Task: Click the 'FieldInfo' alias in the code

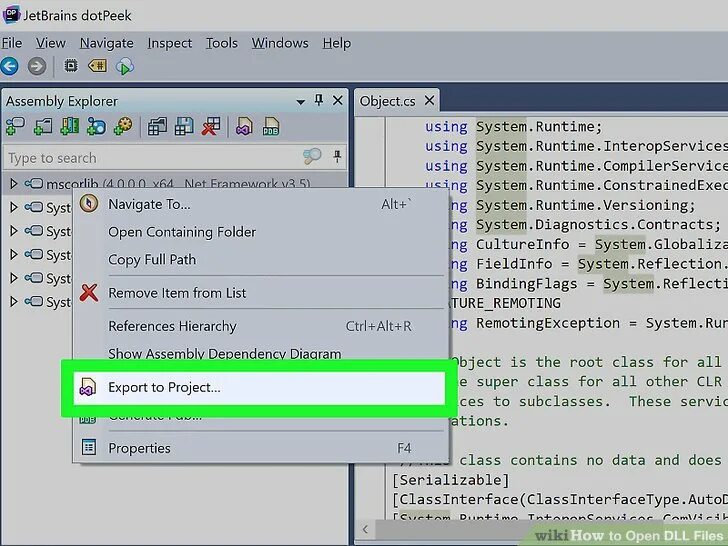Action: click(514, 264)
